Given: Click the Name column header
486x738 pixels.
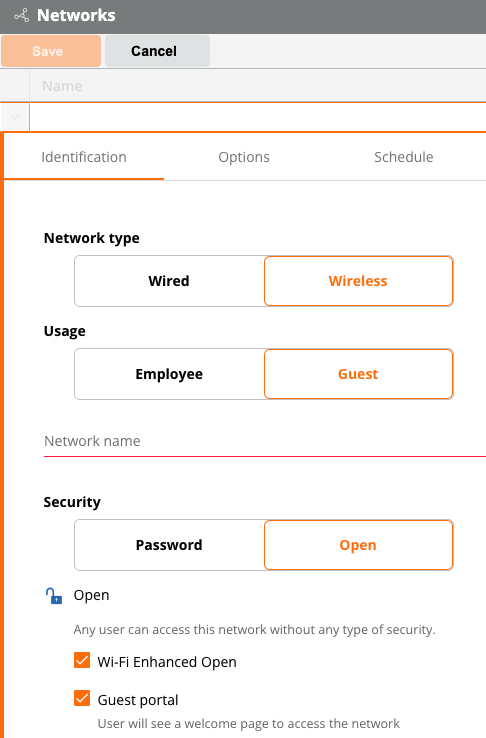Looking at the screenshot, I should pos(62,86).
